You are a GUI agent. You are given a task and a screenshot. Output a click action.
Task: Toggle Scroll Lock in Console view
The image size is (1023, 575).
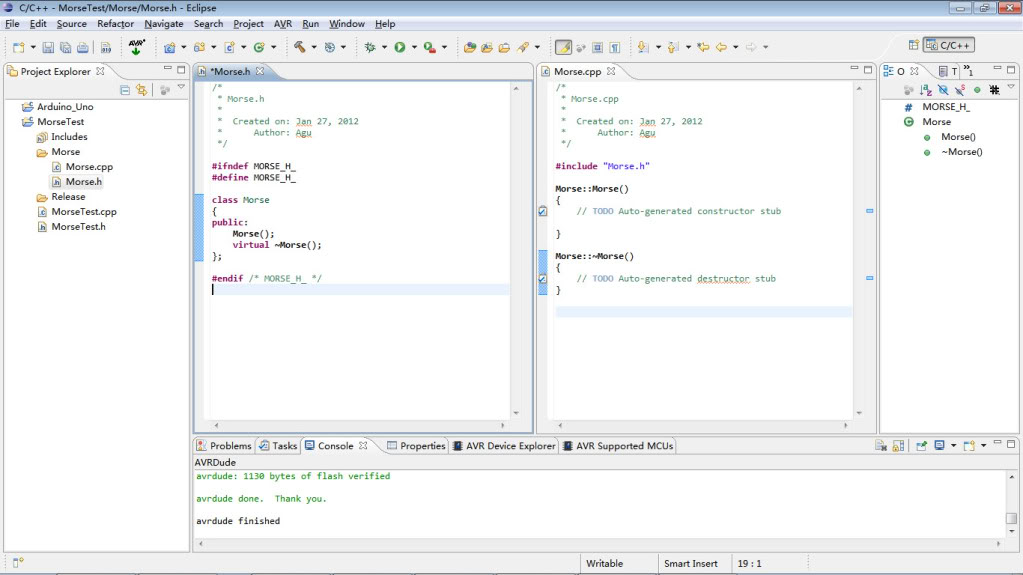coord(899,446)
